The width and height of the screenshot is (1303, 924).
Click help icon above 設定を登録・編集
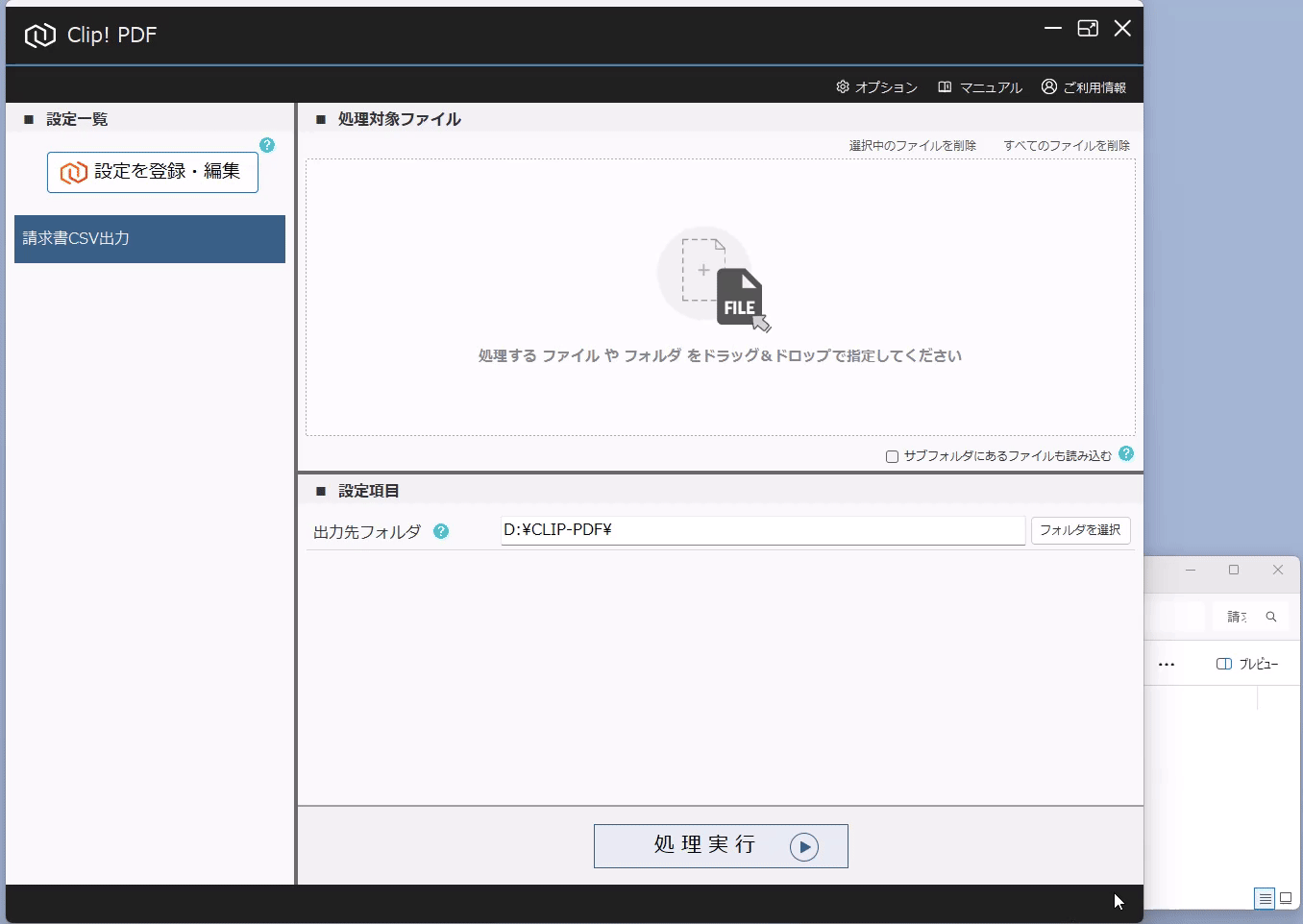pos(267,145)
